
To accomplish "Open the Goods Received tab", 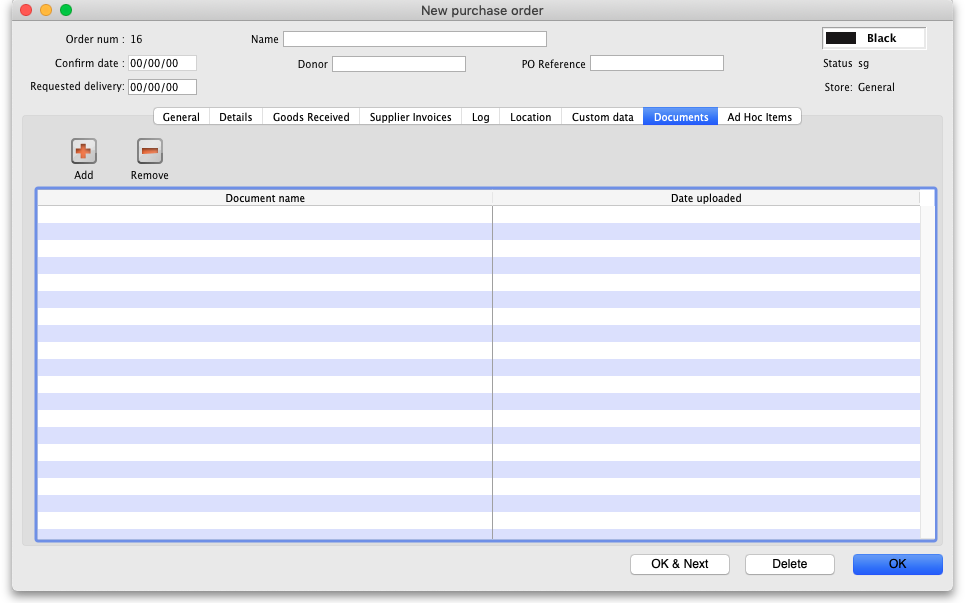I will click(x=311, y=117).
